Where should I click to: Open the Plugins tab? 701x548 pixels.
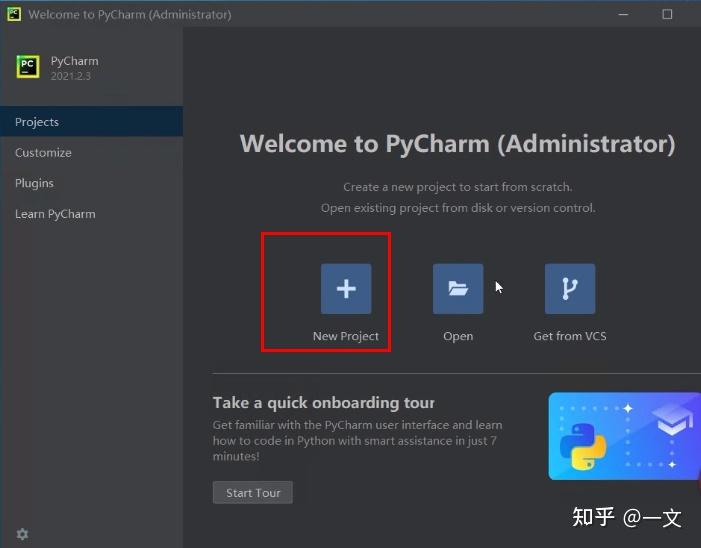(x=91, y=183)
